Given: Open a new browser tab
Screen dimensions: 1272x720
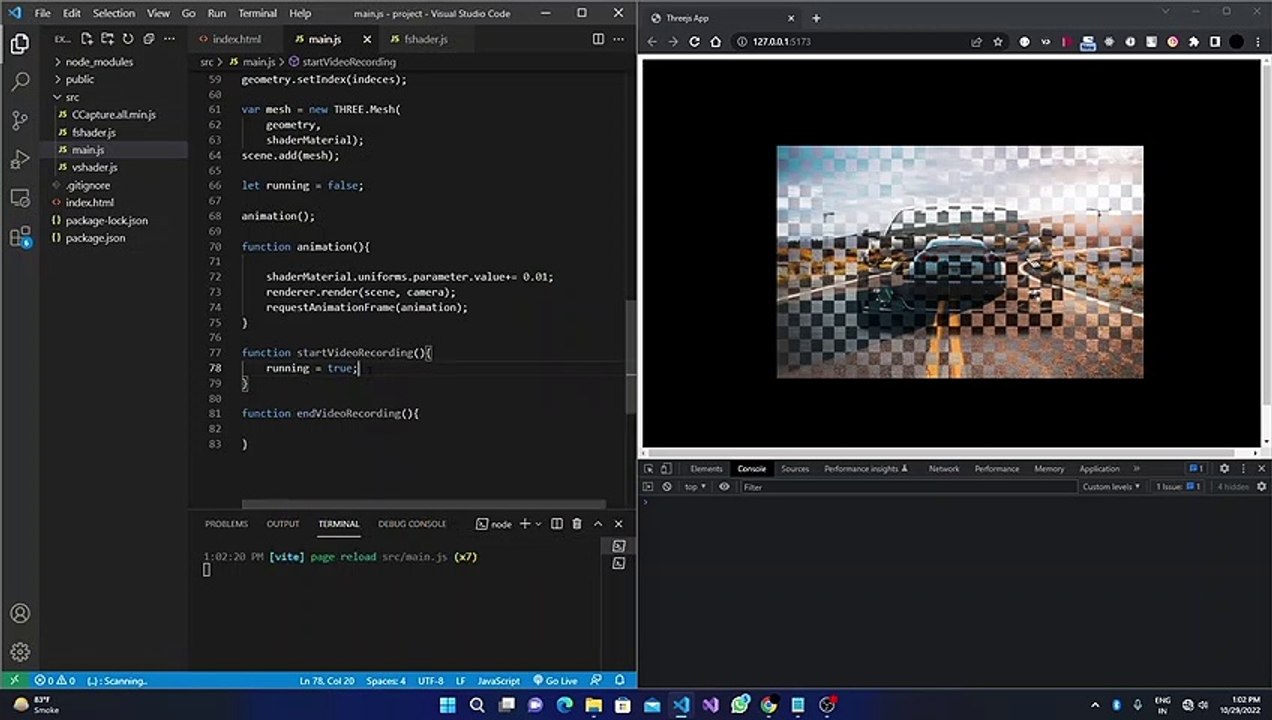Looking at the screenshot, I should (816, 18).
